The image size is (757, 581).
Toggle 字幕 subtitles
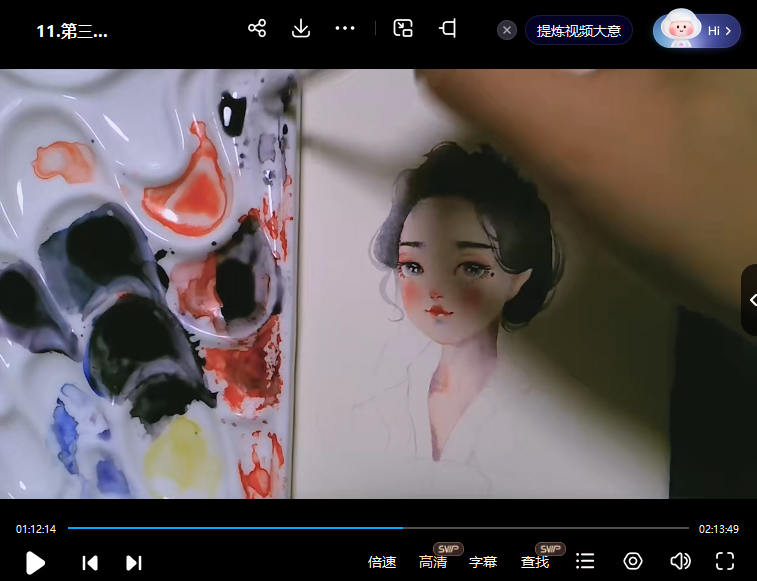pyautogui.click(x=483, y=562)
